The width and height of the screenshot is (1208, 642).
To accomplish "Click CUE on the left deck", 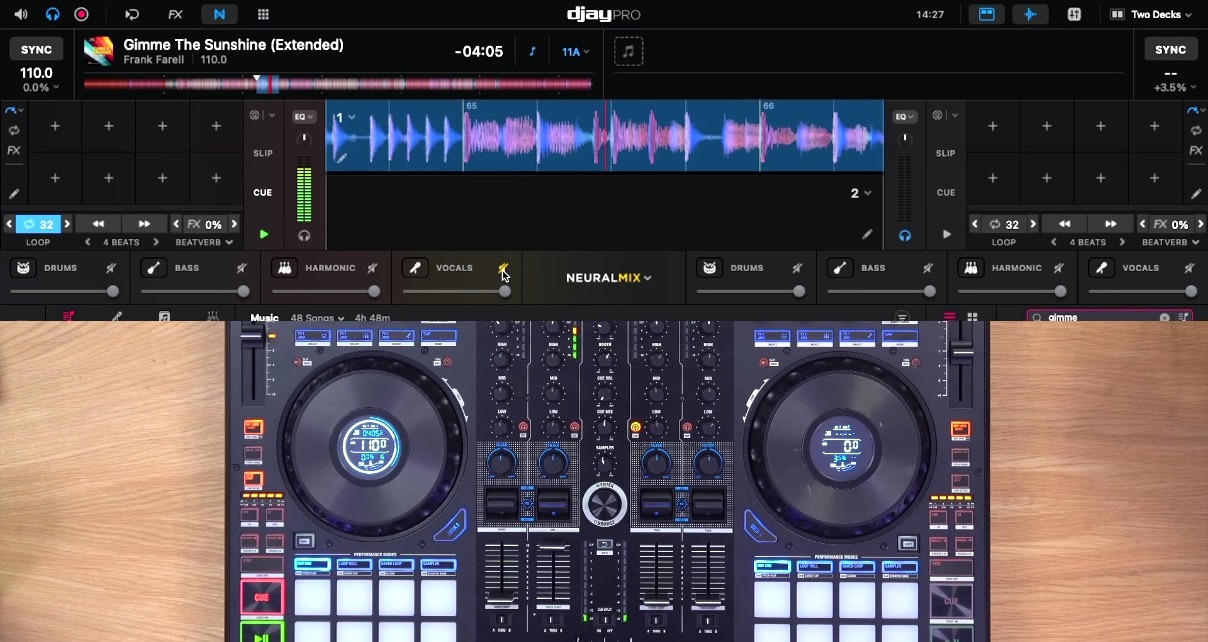I will 263,192.
